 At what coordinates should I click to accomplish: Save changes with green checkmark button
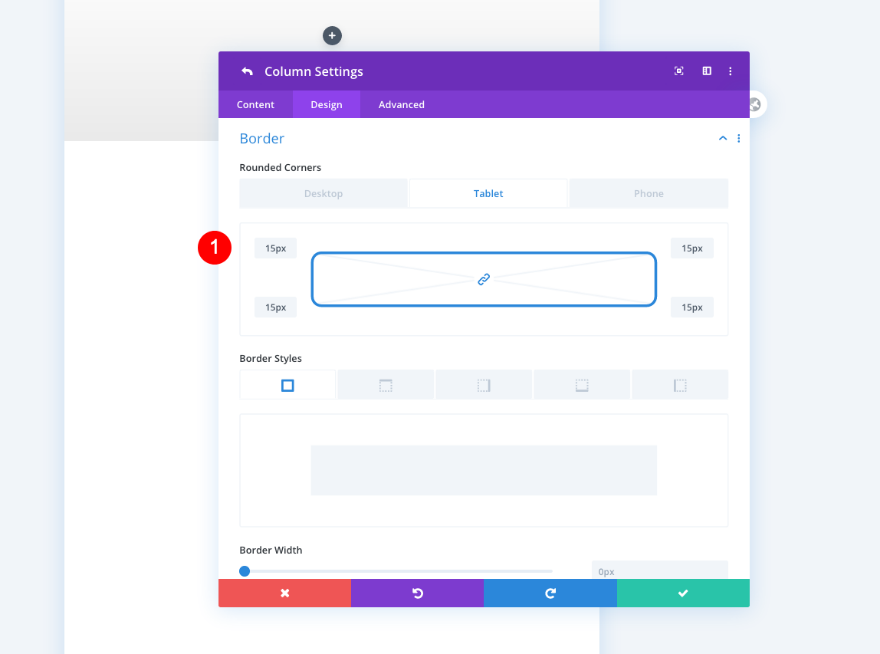(x=683, y=593)
